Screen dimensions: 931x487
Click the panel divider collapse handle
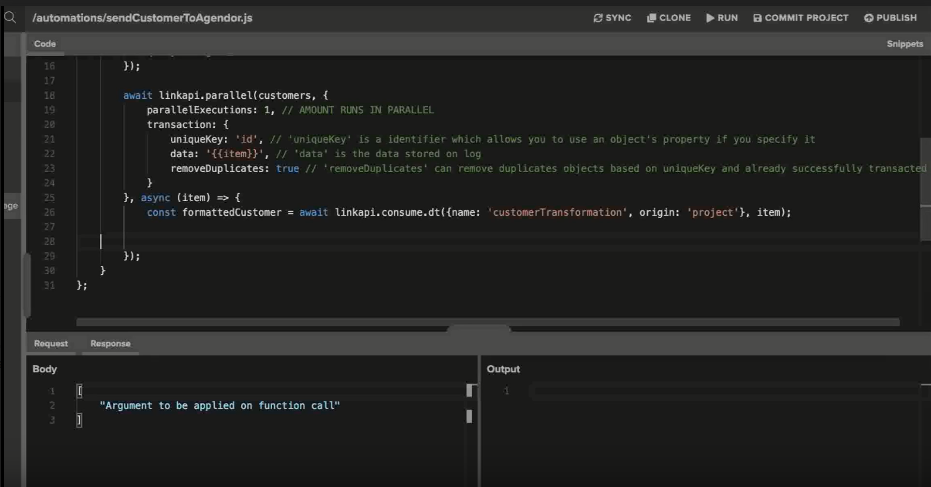click(478, 328)
